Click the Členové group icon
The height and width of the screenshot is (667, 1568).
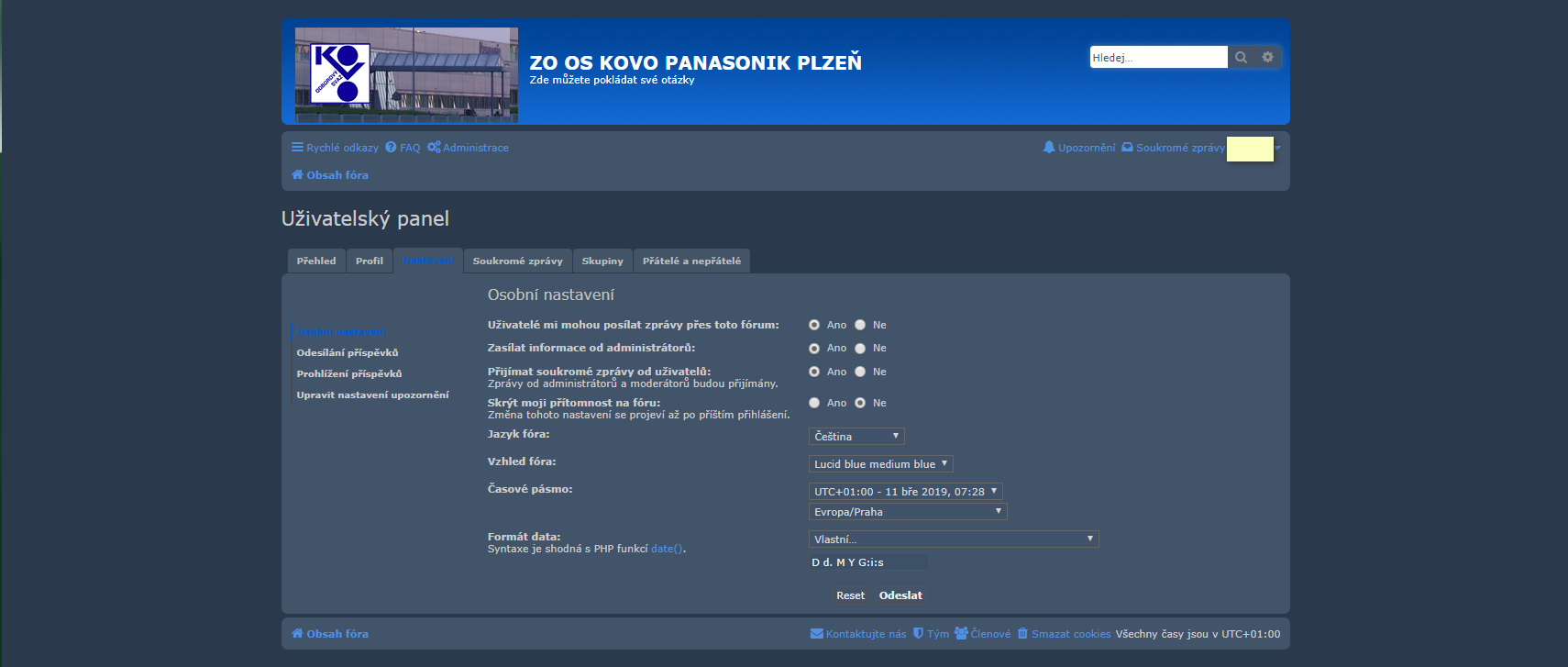click(x=961, y=633)
